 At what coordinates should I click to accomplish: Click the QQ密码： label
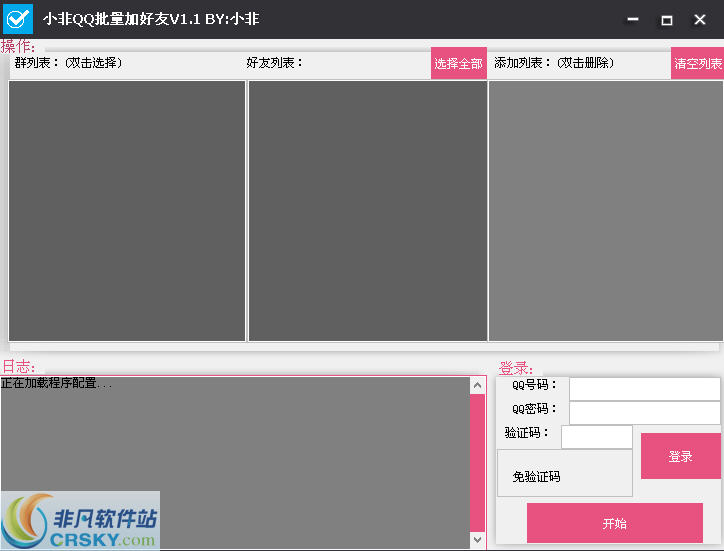[x=535, y=409]
